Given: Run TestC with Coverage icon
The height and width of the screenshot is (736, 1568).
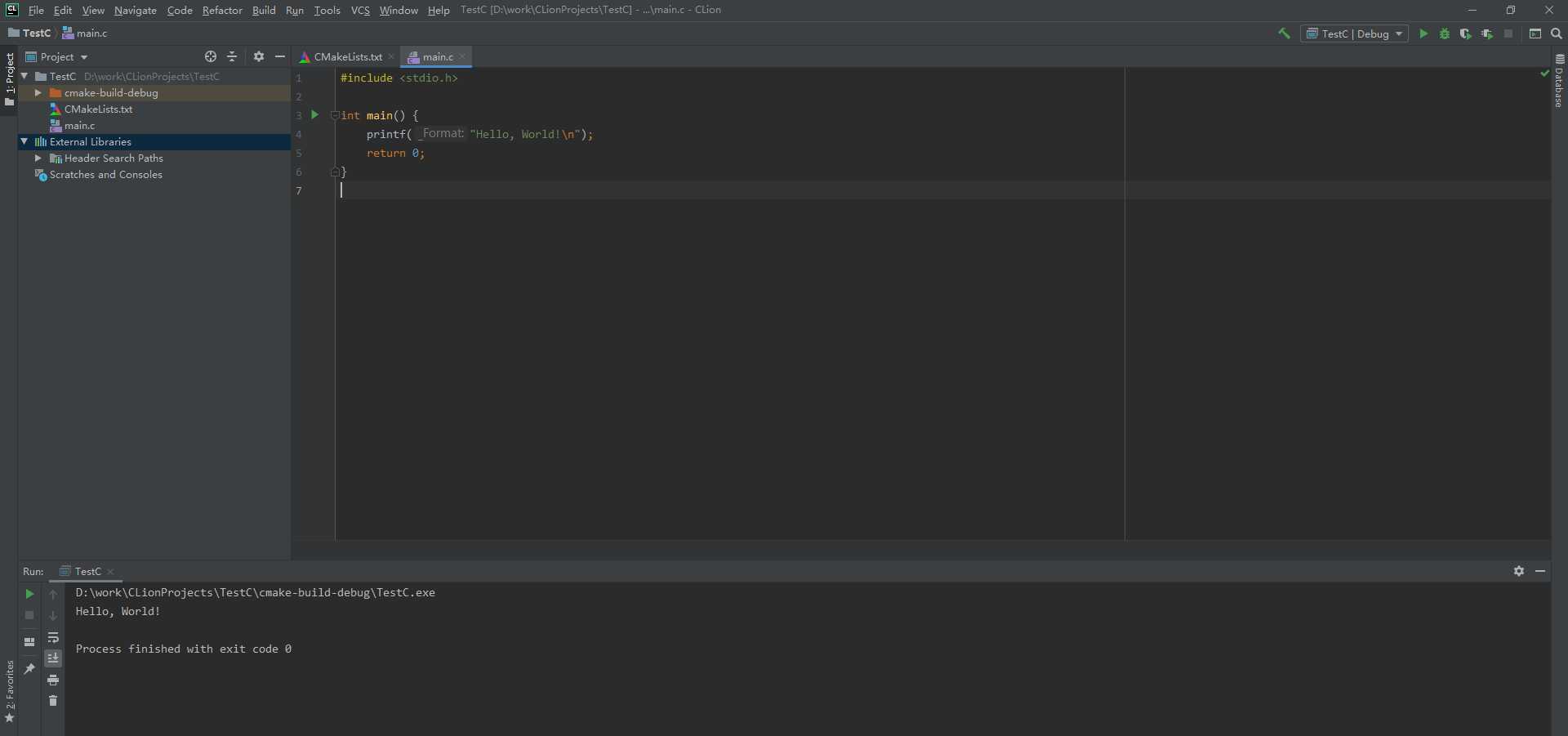Looking at the screenshot, I should click(x=1466, y=33).
